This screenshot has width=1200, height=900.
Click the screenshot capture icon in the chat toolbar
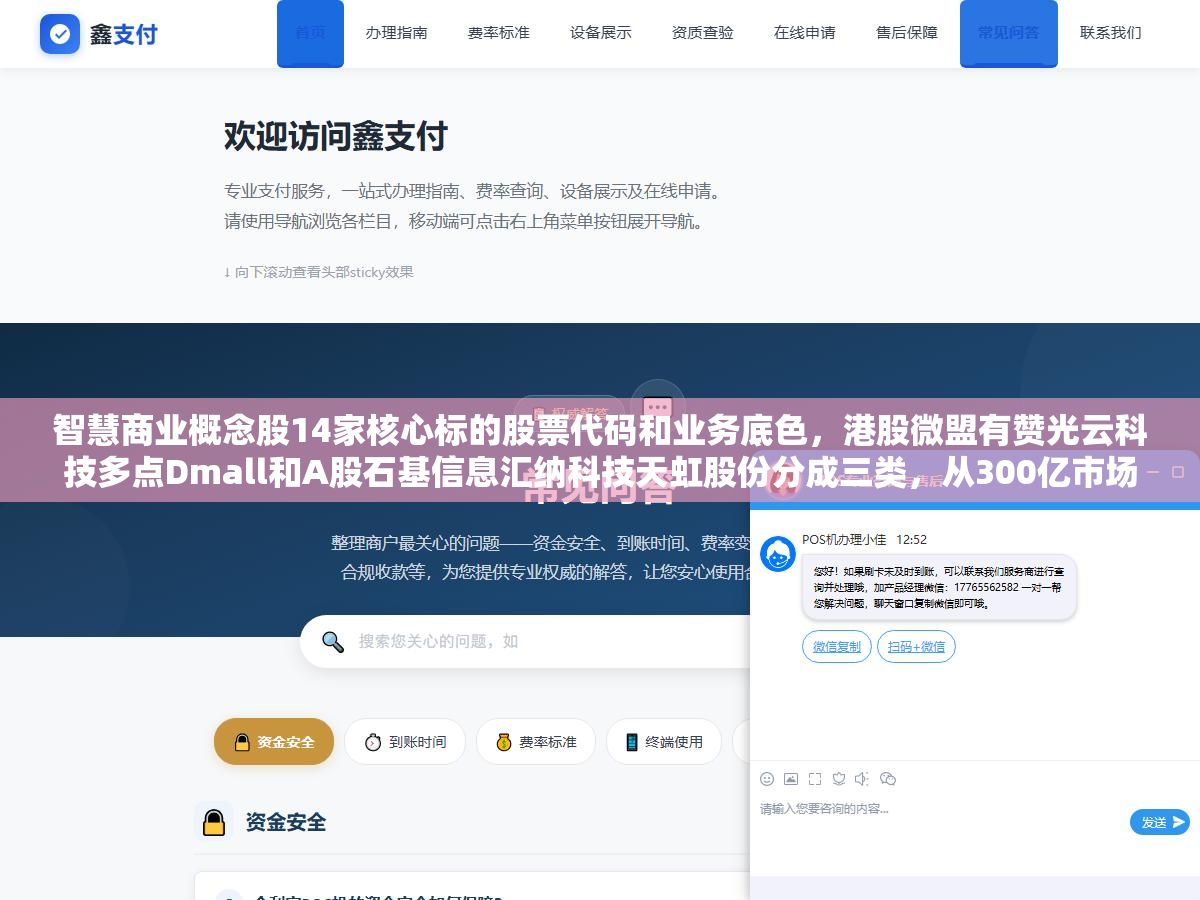tap(815, 779)
